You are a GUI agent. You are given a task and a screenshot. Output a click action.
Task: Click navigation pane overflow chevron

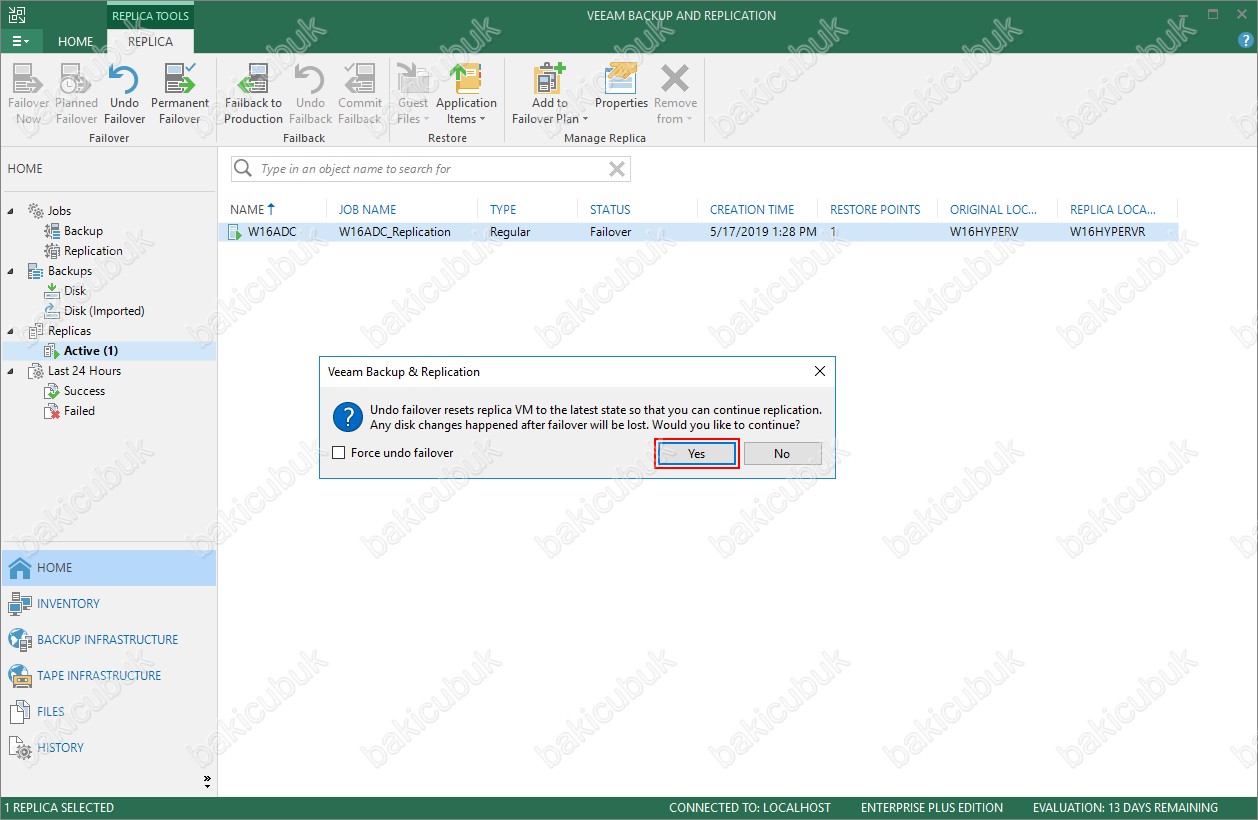click(x=207, y=780)
